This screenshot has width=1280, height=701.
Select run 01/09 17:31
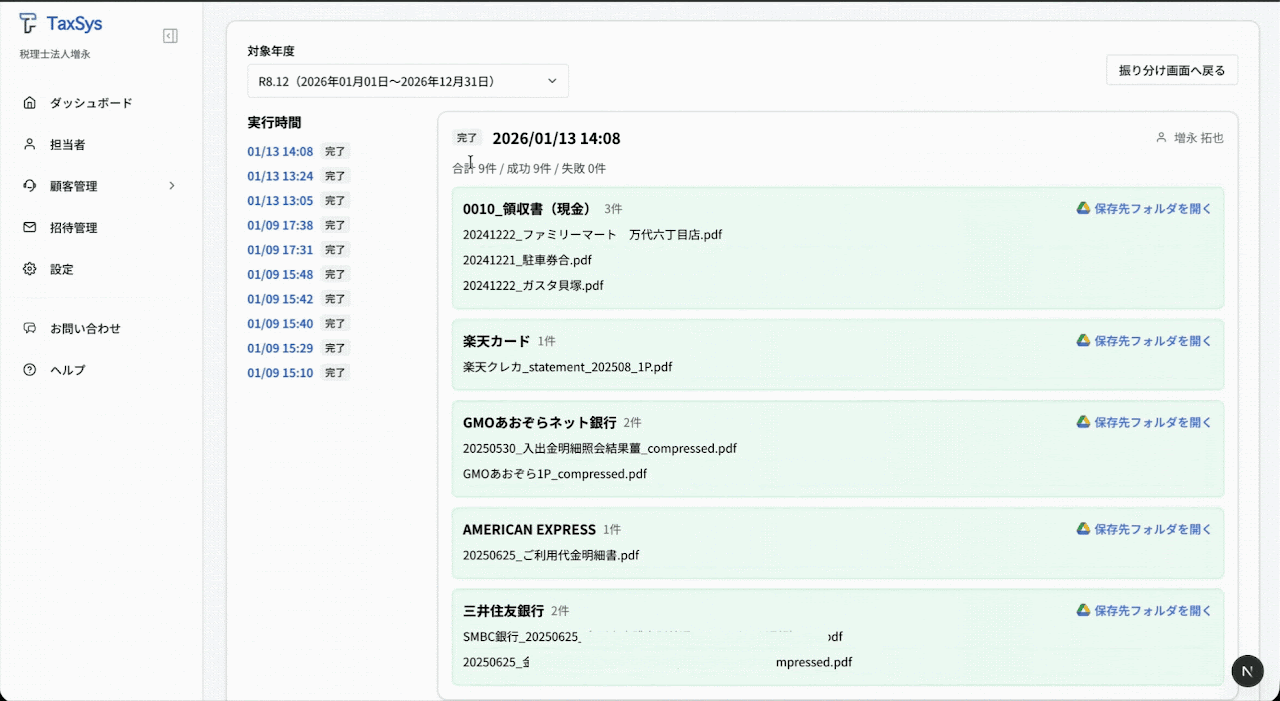pos(280,250)
